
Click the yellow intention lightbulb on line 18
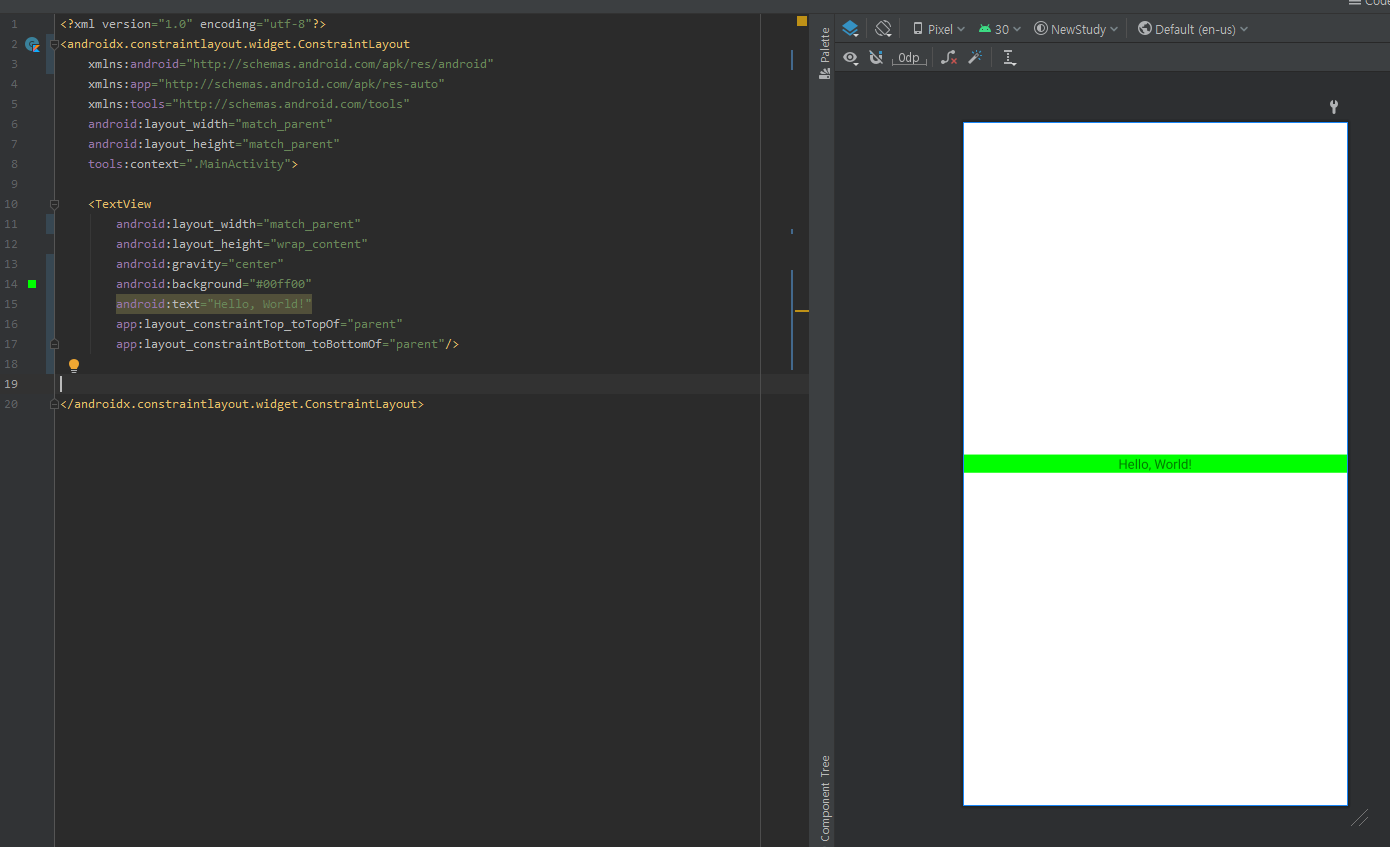click(73, 365)
